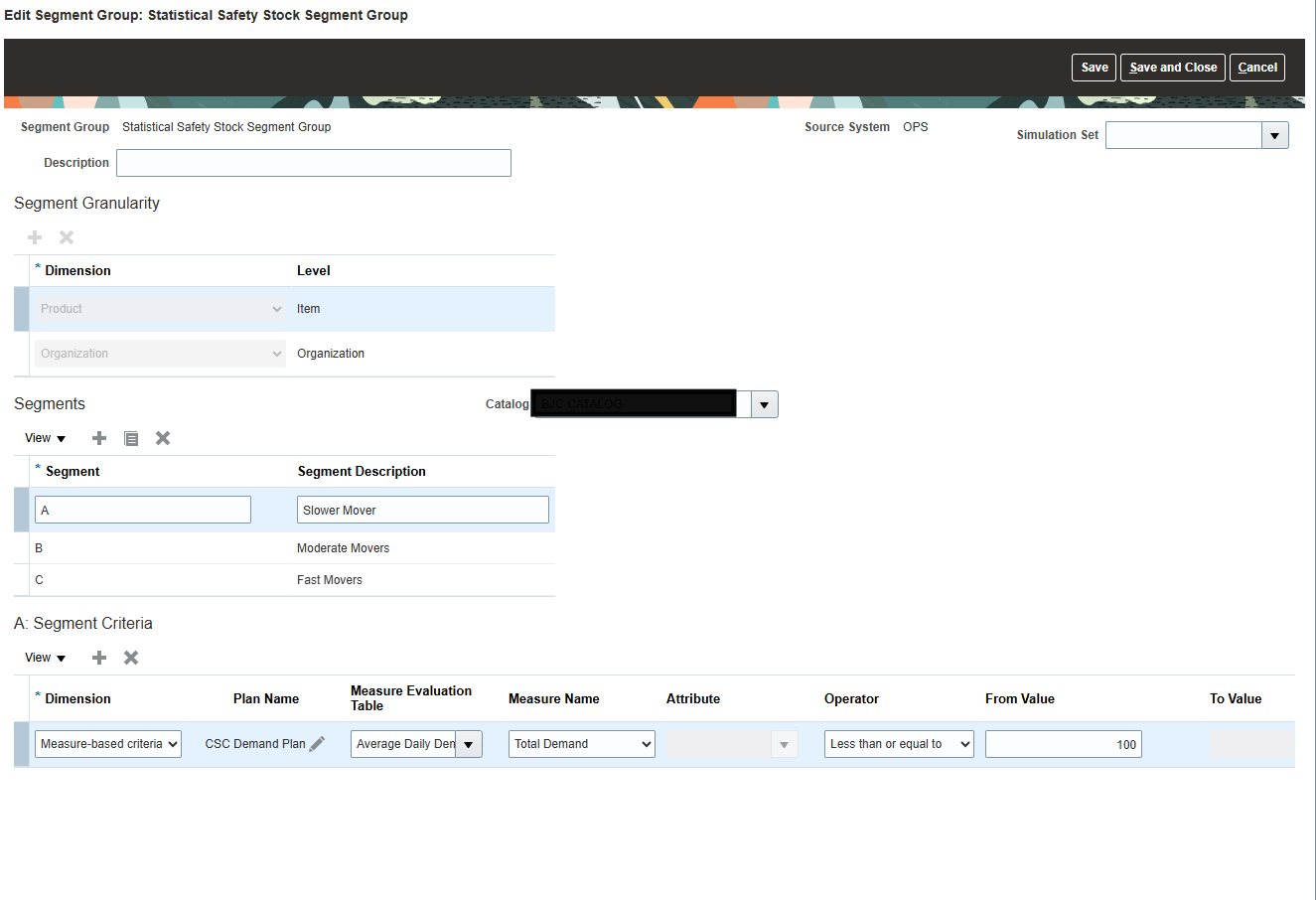Screen dimensions: 1316x900
Task: Select the Moderate Movers description cell
Action: [344, 548]
